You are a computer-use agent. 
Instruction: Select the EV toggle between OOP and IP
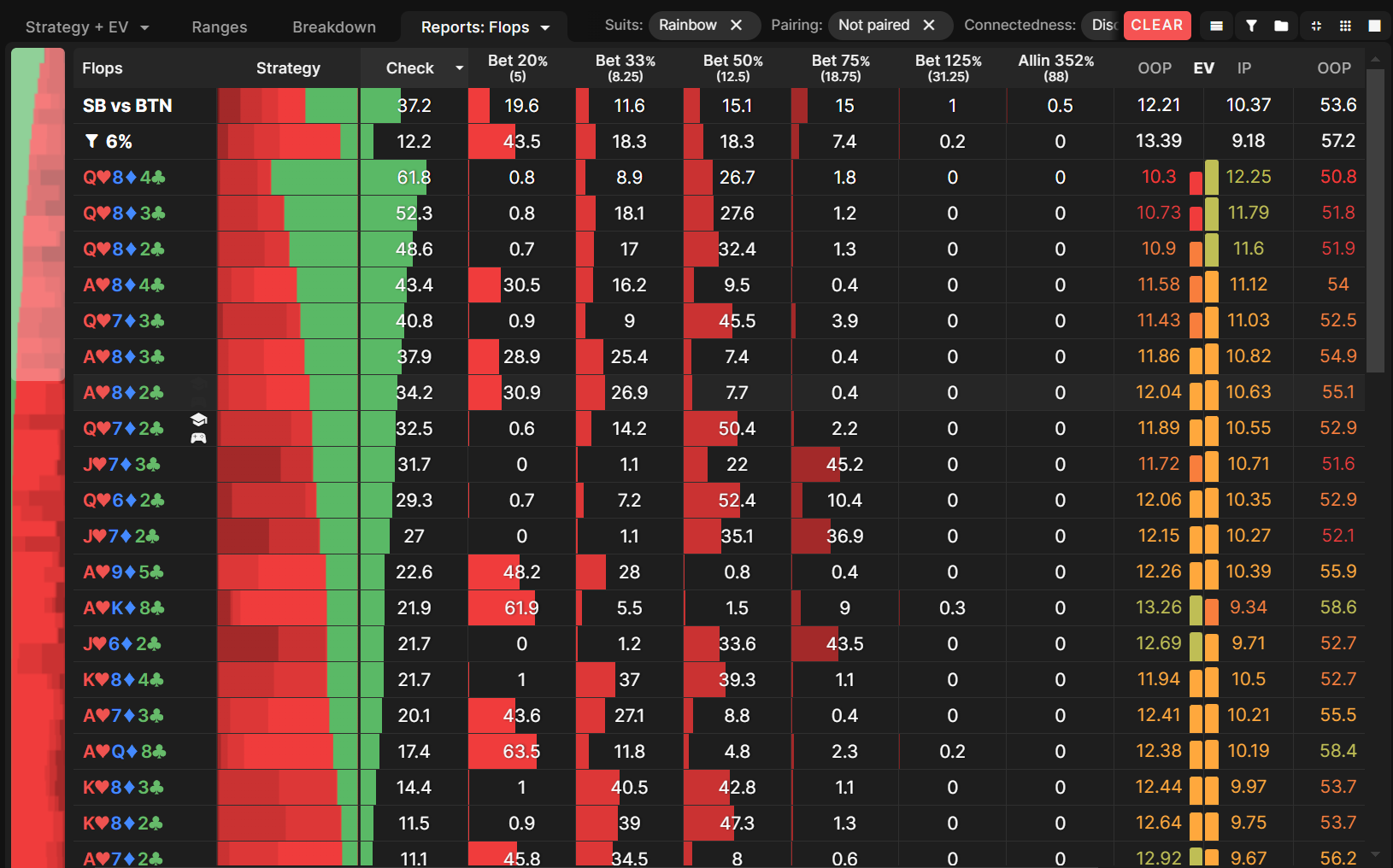[x=1204, y=68]
